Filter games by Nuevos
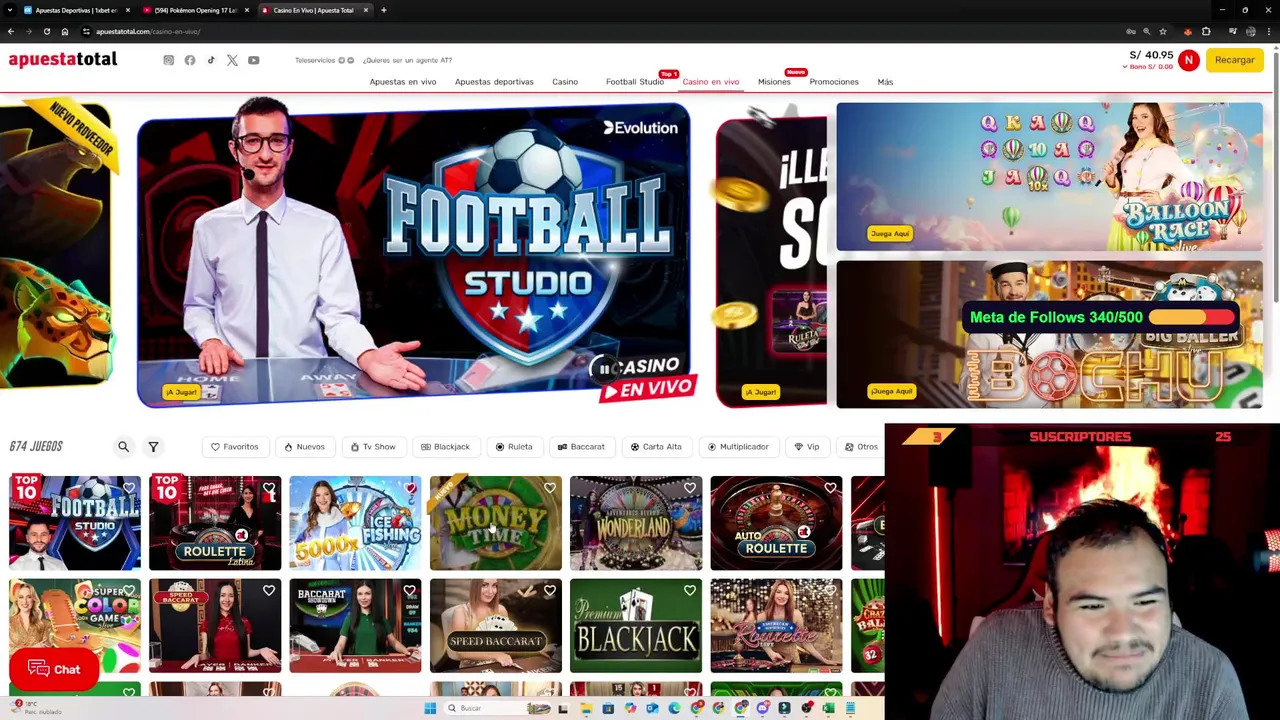Screen dimensions: 1280x720 [304, 447]
